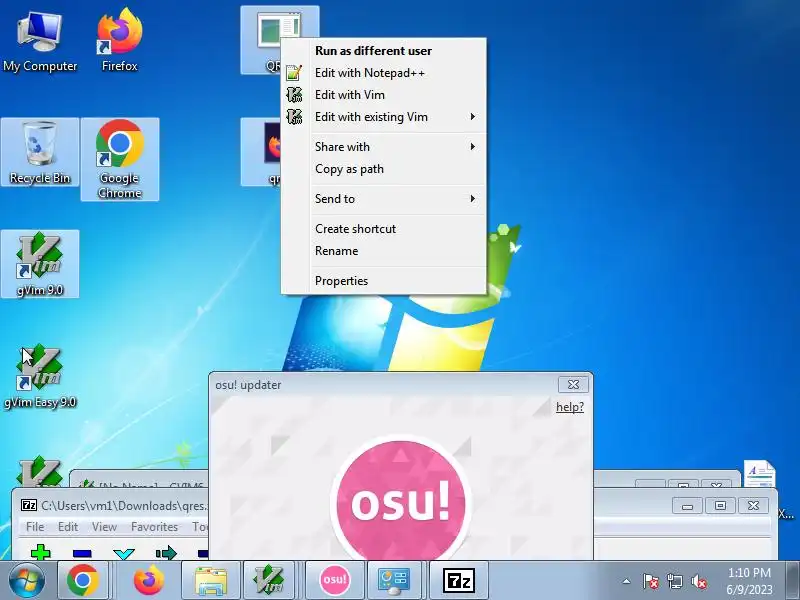800x600 pixels.
Task: Click the osu! updater title text
Action: point(248,385)
